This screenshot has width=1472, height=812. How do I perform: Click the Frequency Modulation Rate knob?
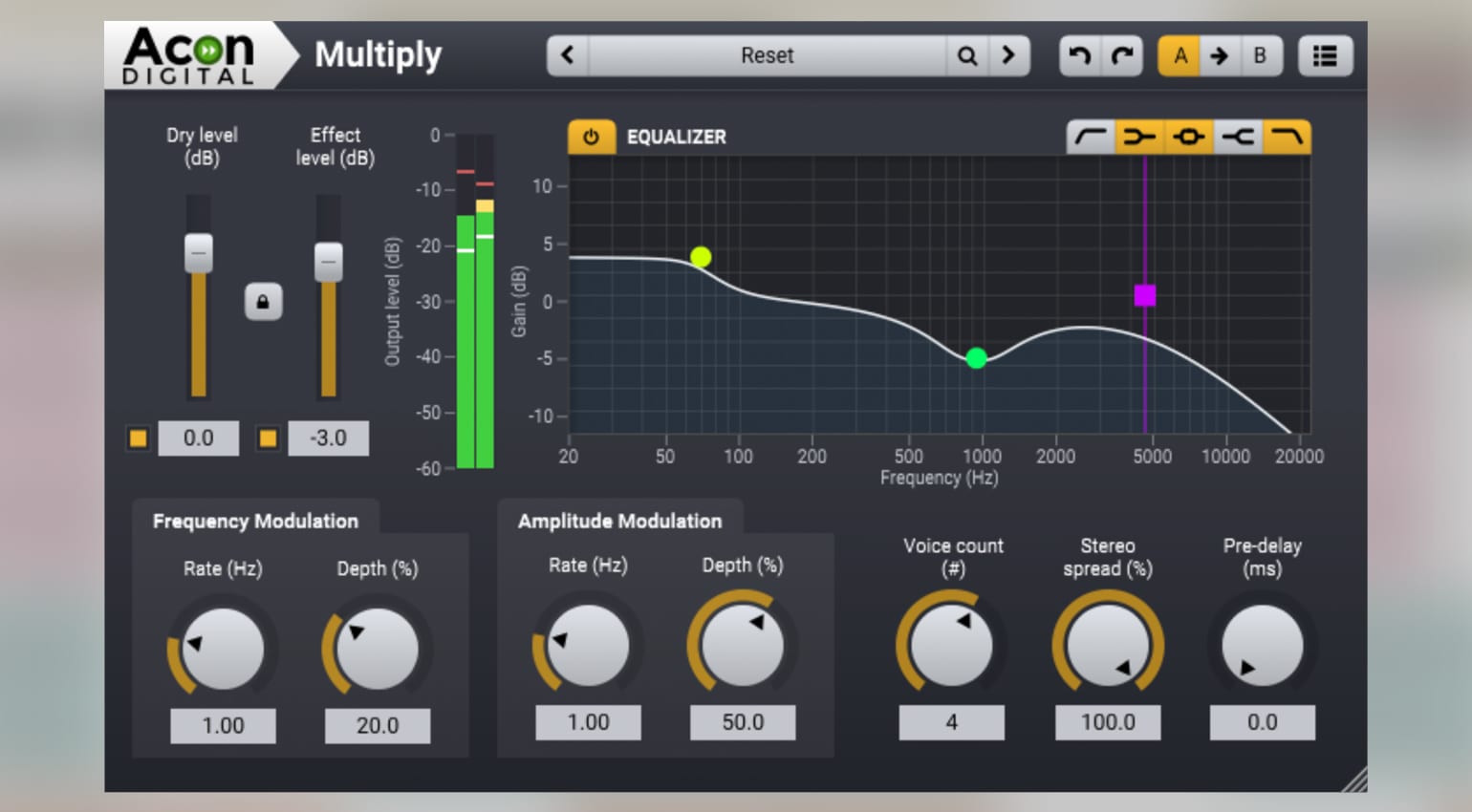click(x=223, y=649)
